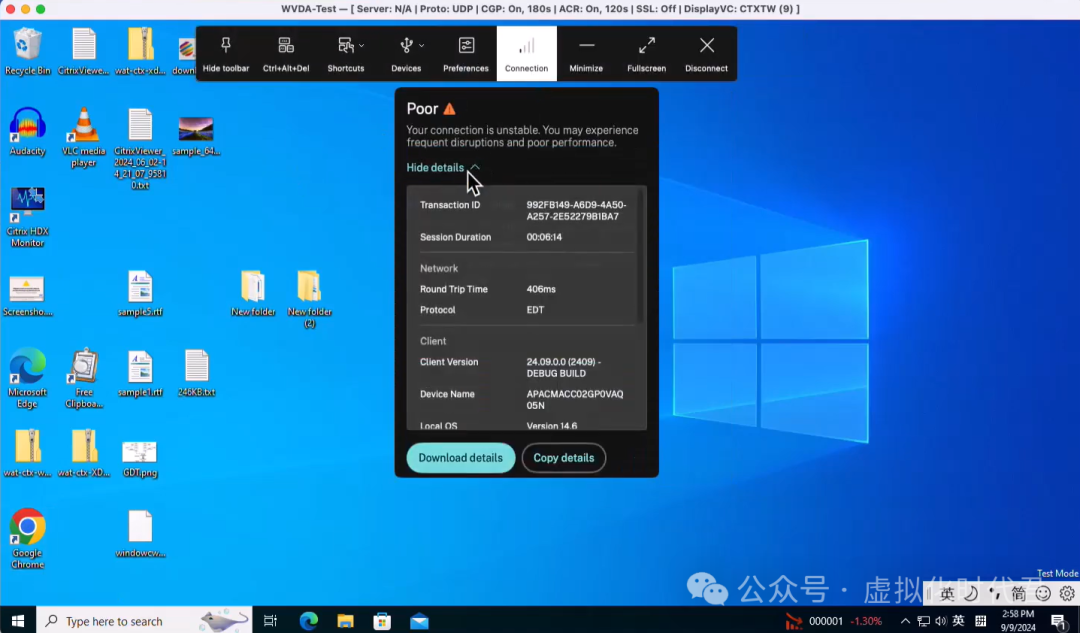
Task: Click the Protocol EDT value
Action: [535, 310]
